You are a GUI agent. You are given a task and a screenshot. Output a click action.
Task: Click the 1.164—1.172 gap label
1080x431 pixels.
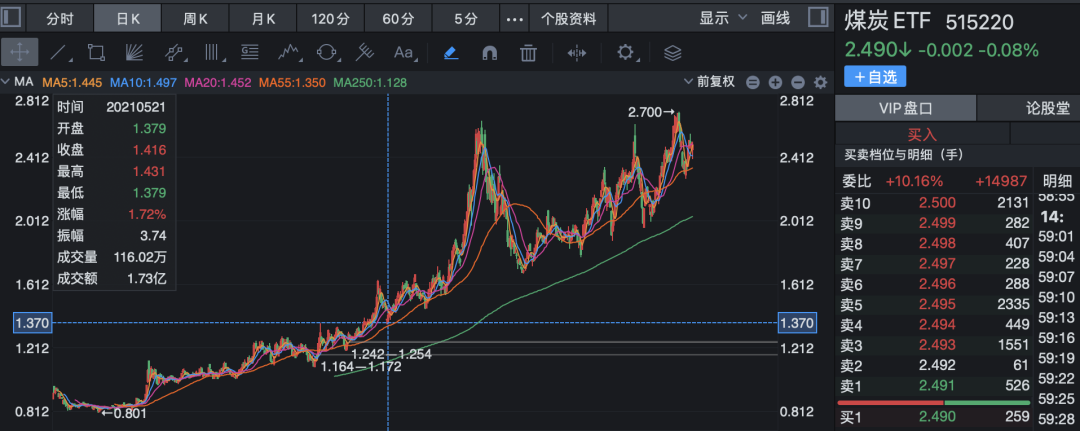[361, 367]
